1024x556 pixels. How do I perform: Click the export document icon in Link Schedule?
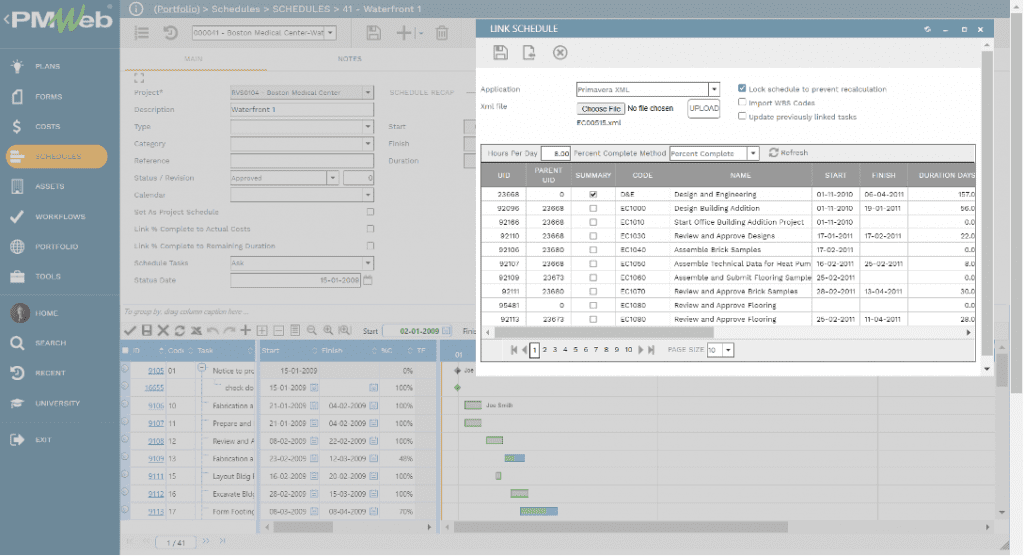(x=529, y=53)
